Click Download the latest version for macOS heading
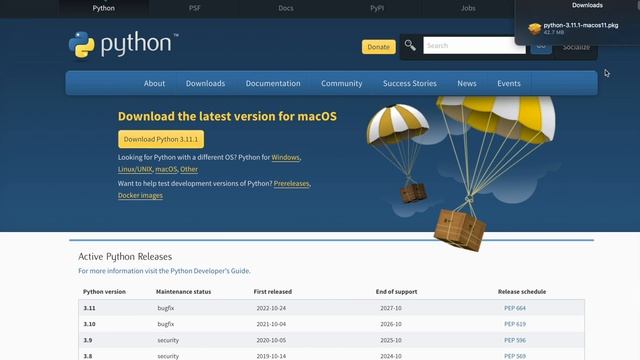Screen dimensions: 640x360 click(x=227, y=116)
